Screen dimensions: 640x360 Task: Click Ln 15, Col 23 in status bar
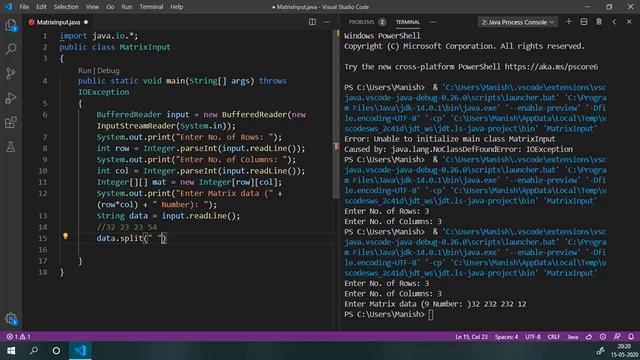(471, 337)
